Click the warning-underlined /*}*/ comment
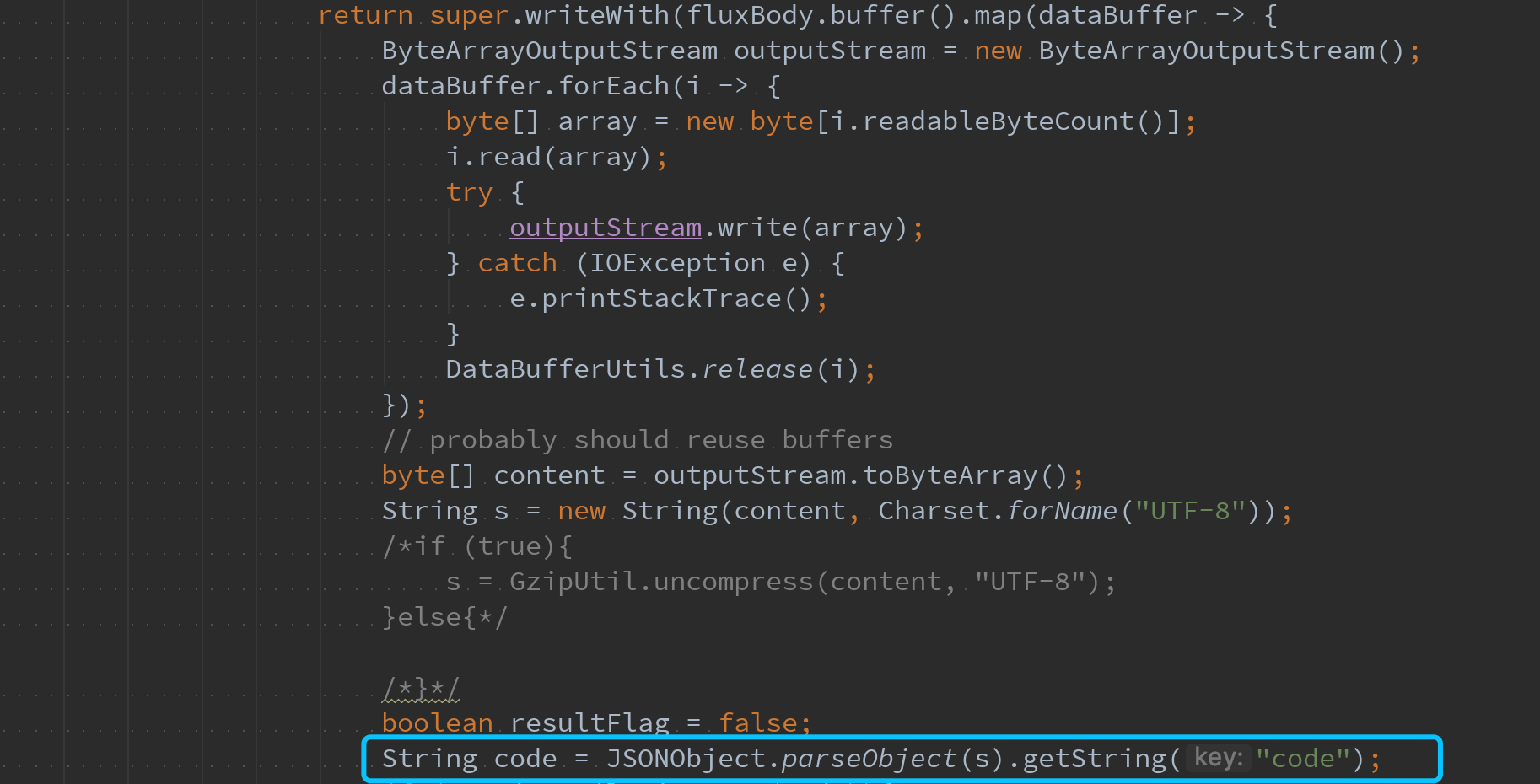Screen dimensions: 1540x784 [419, 687]
